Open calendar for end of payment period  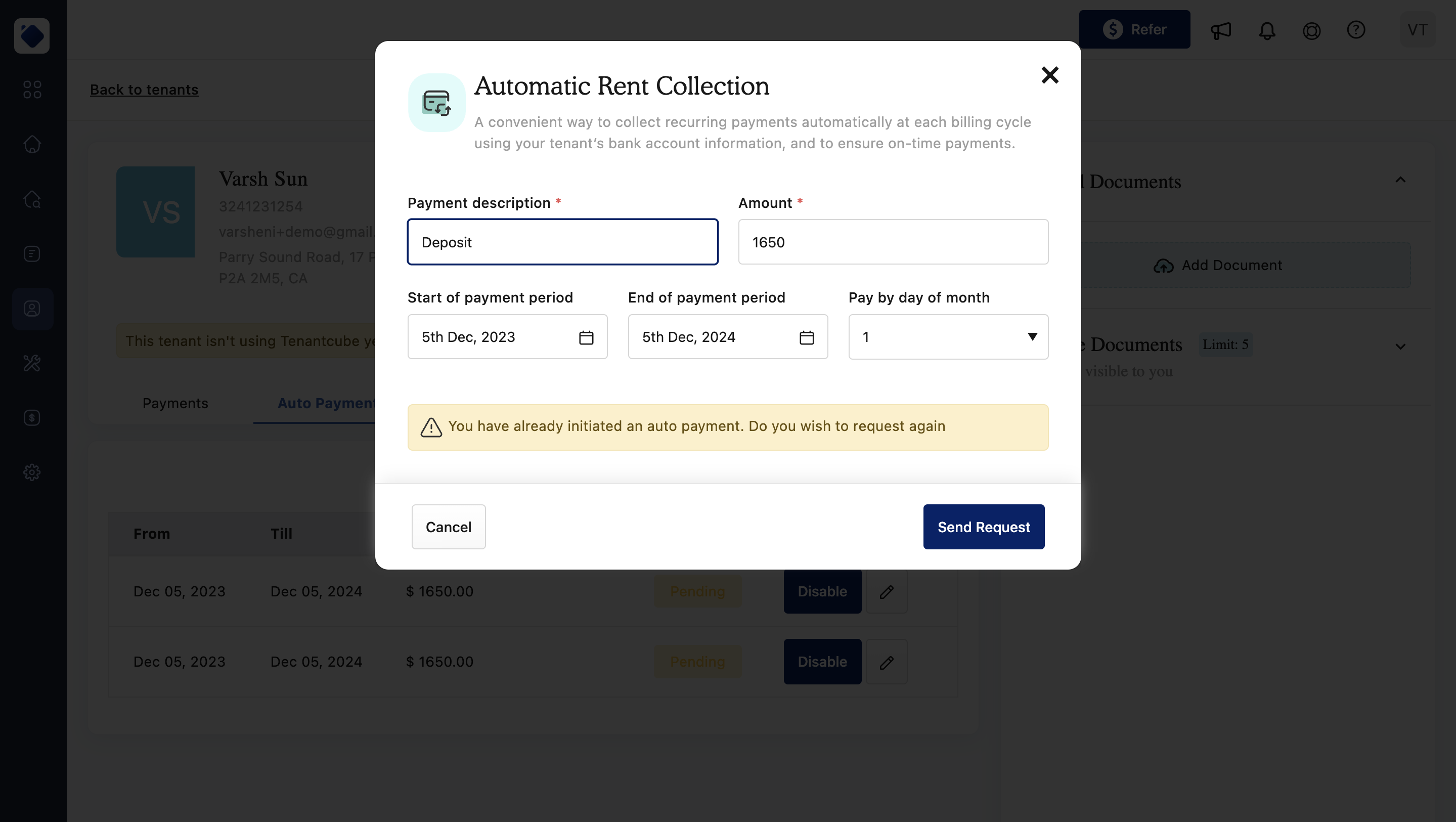tap(807, 337)
